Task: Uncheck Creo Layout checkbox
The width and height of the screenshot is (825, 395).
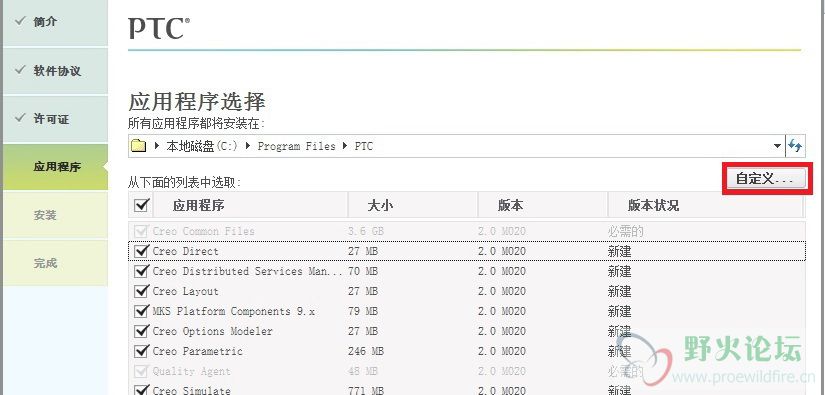Action: 141,291
